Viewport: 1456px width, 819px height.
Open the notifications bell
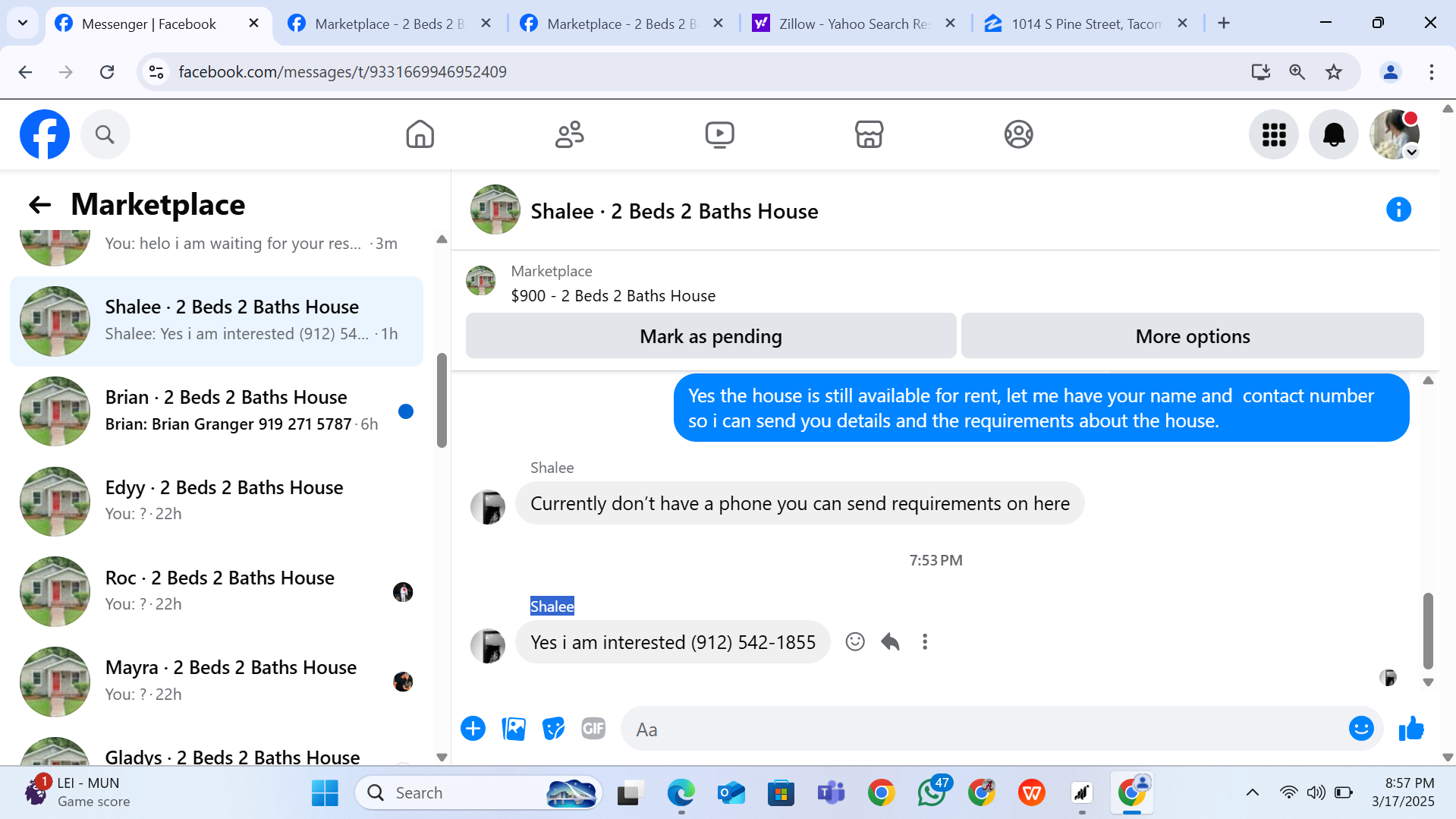click(x=1334, y=134)
